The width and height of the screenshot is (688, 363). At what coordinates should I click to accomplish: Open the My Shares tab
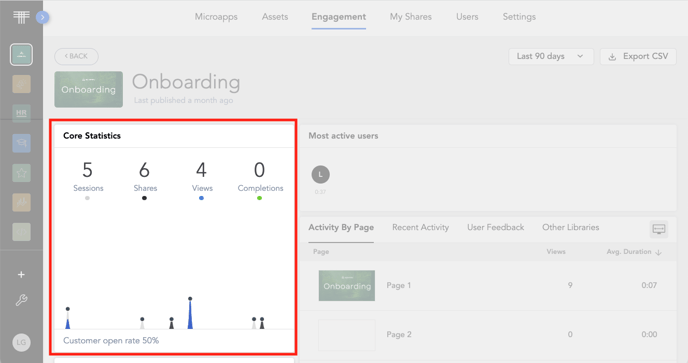(411, 17)
